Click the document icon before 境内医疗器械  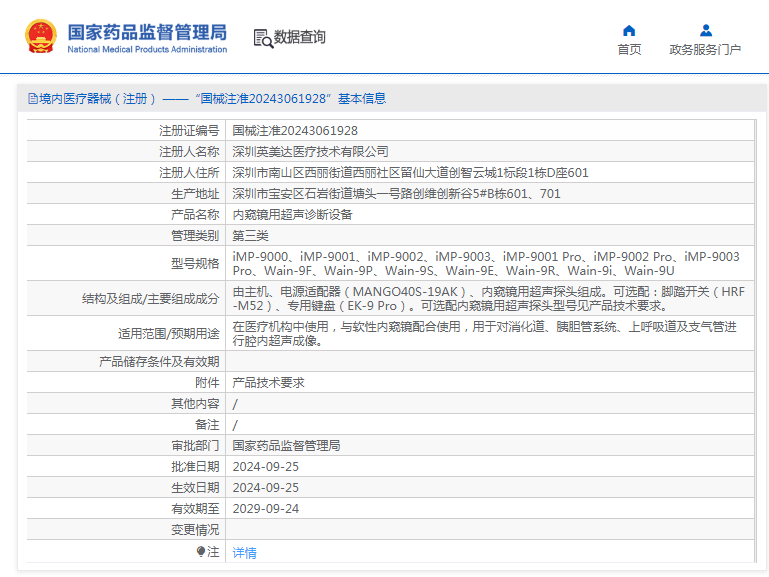tap(33, 99)
